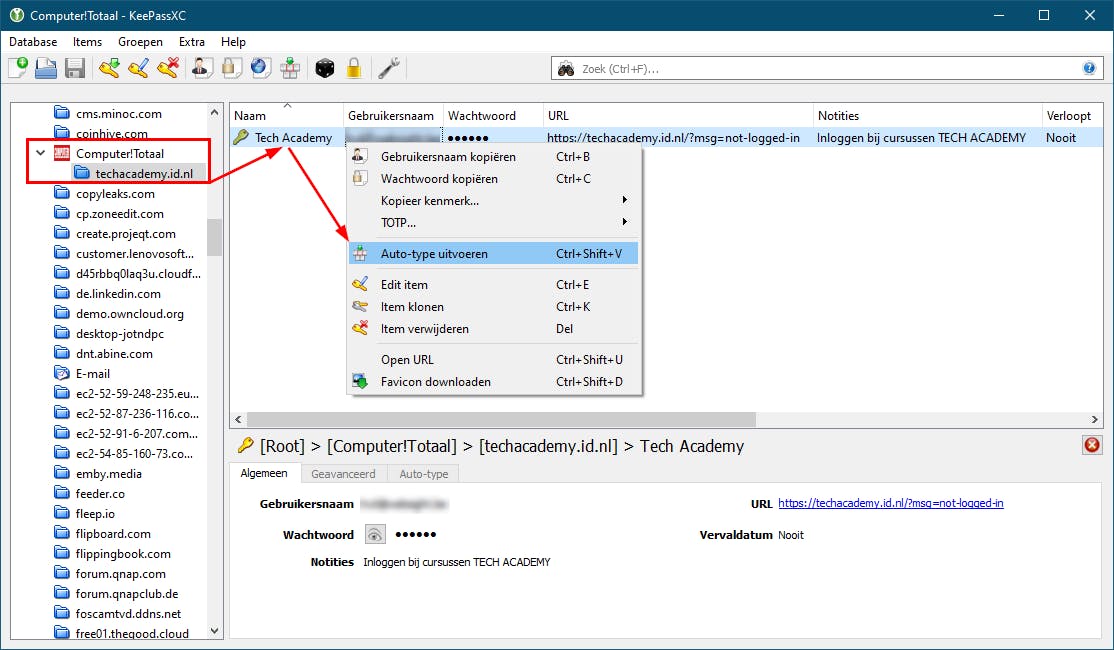Open the Kopieer kenmerk submenu

coord(493,200)
